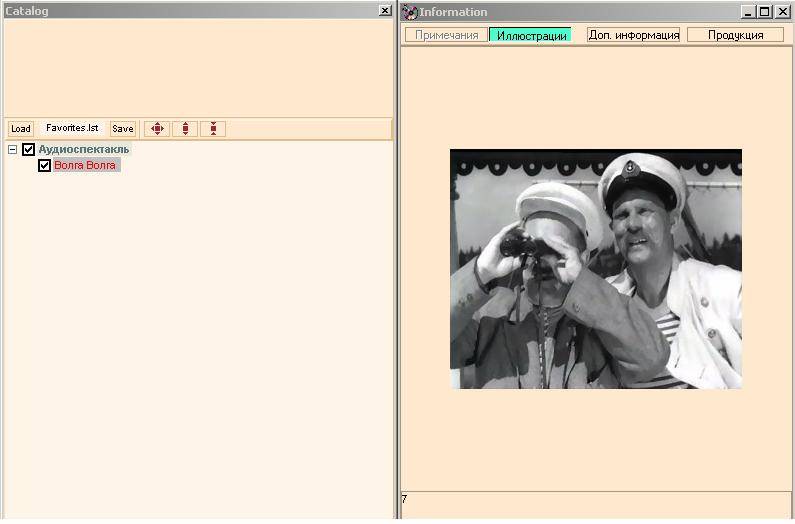Maximize the Information window
Viewport: 795px width, 524px height.
pos(765,12)
